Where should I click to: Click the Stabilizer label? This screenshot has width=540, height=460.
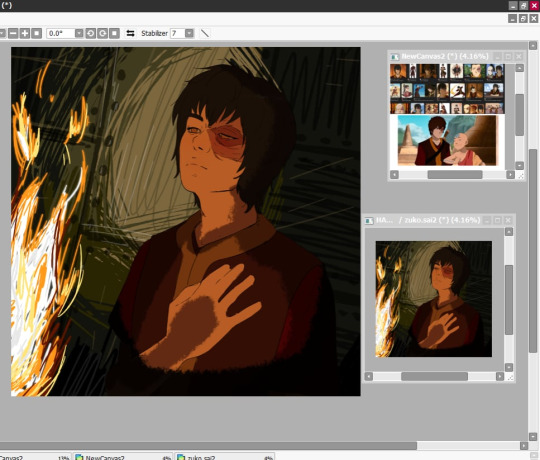click(154, 33)
